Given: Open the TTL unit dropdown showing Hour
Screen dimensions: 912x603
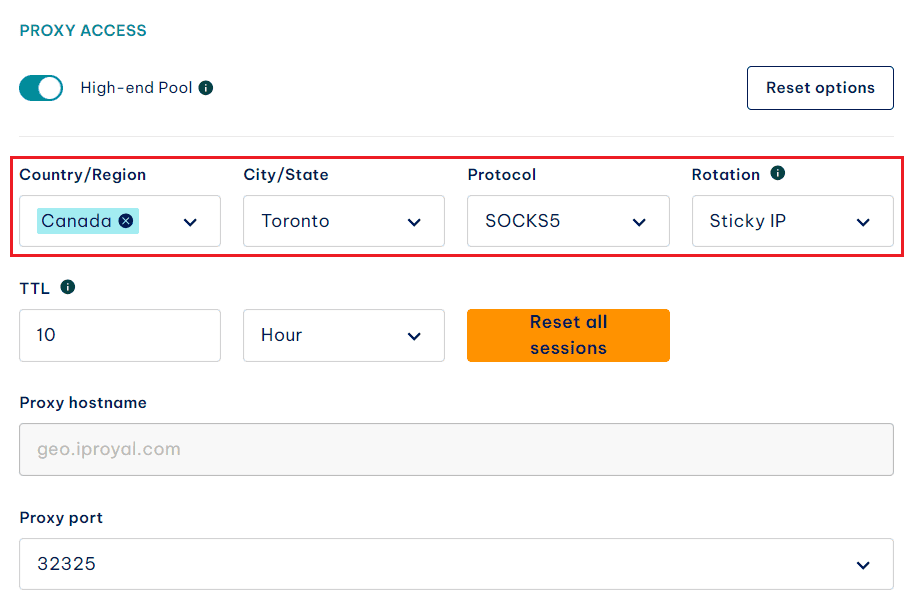Looking at the screenshot, I should coord(343,335).
